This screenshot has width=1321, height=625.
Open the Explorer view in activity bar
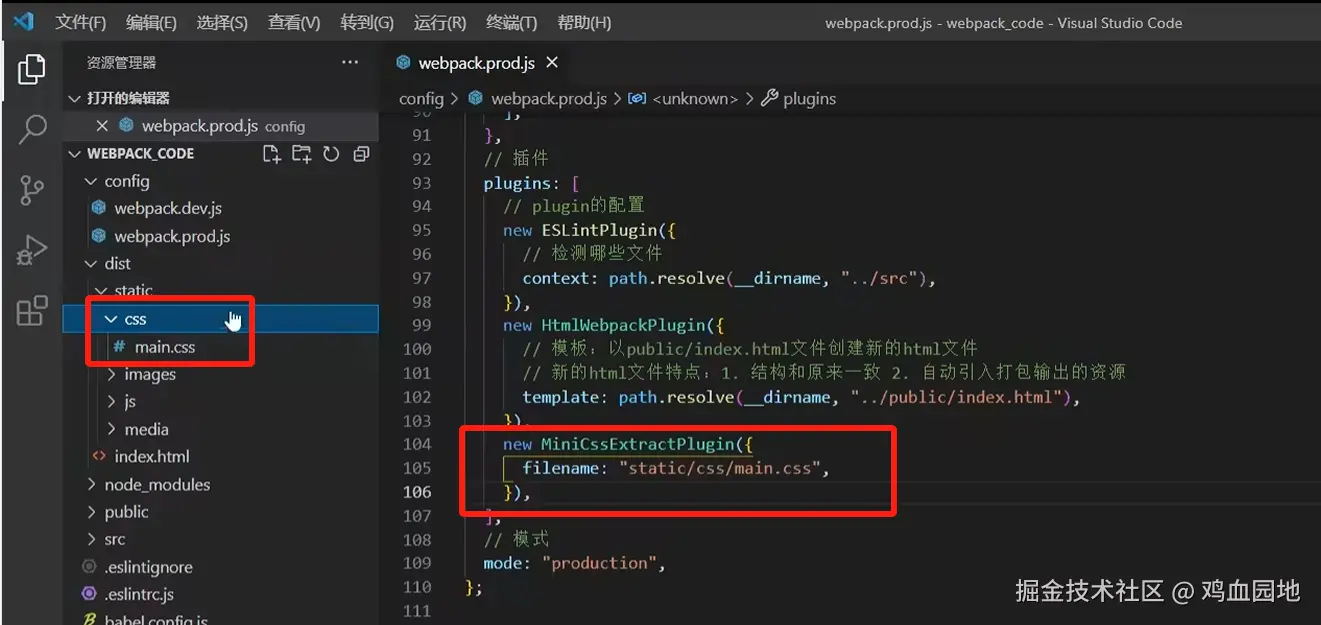pyautogui.click(x=32, y=69)
